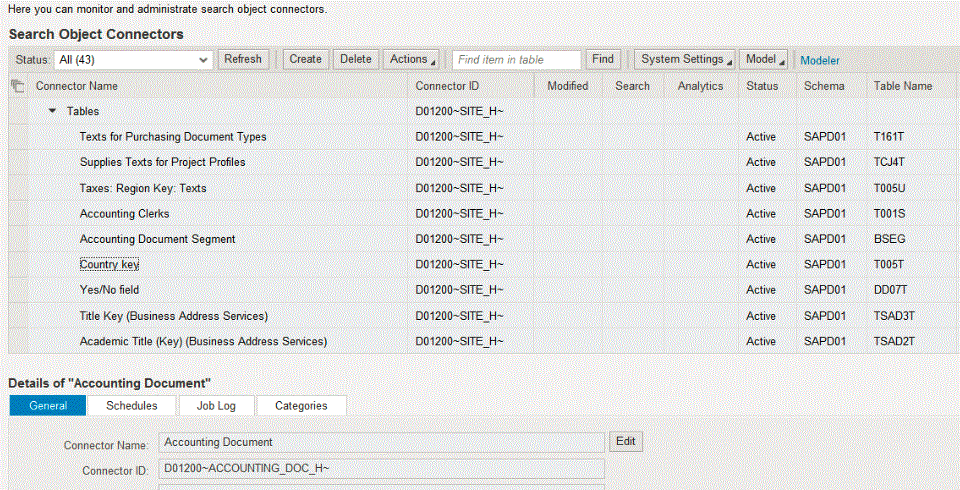The height and width of the screenshot is (490, 960).
Task: Click table name BSEG
Action: pyautogui.click(x=890, y=239)
